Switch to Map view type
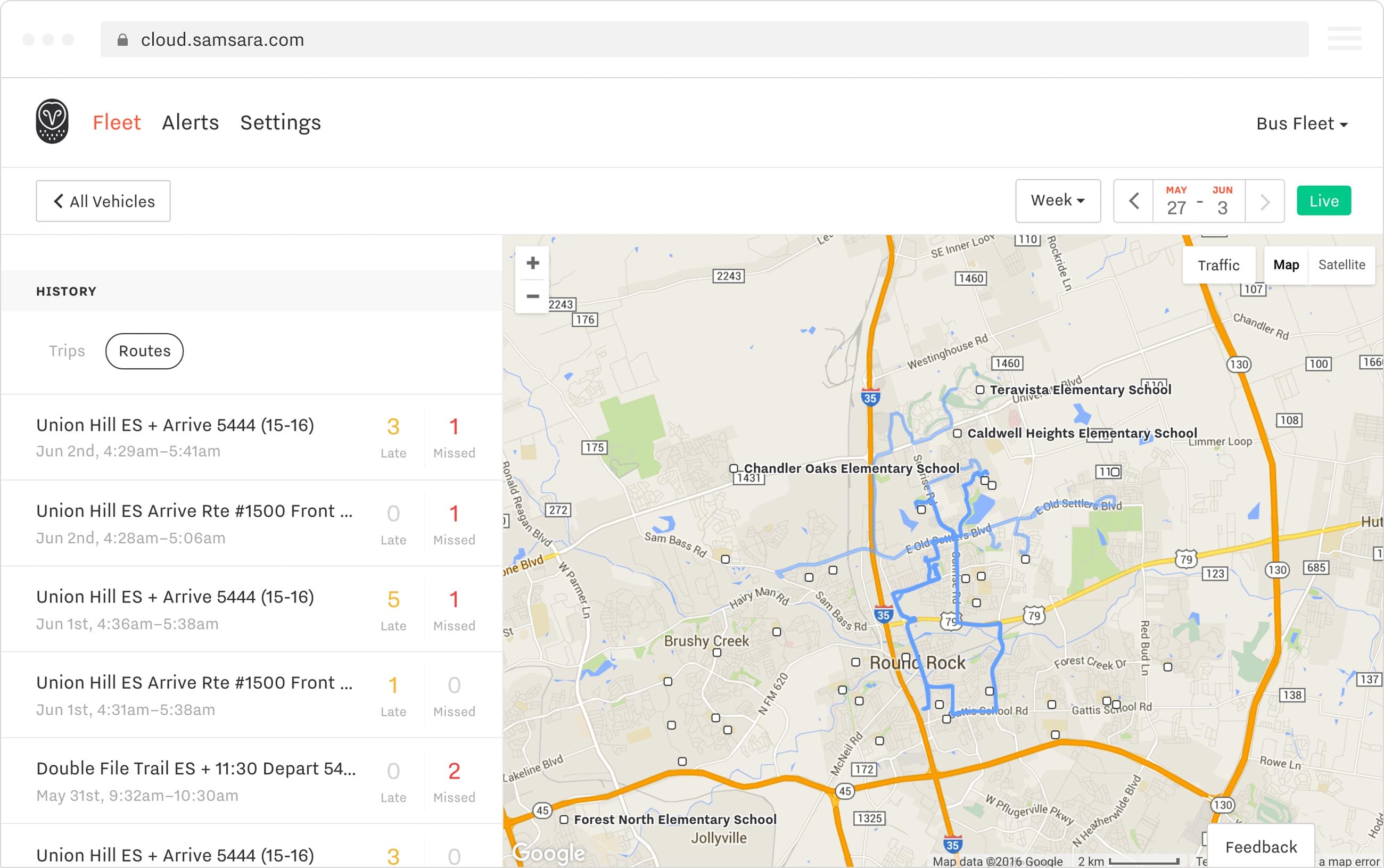The height and width of the screenshot is (868, 1384). [x=1286, y=264]
